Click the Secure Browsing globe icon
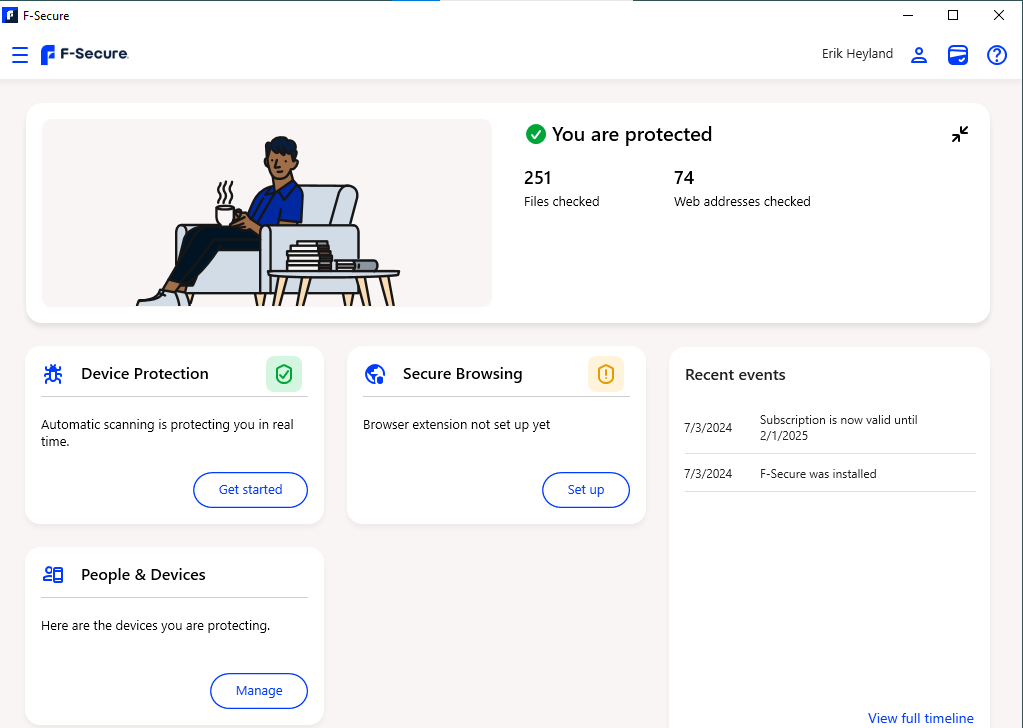This screenshot has width=1023, height=728. tap(374, 373)
